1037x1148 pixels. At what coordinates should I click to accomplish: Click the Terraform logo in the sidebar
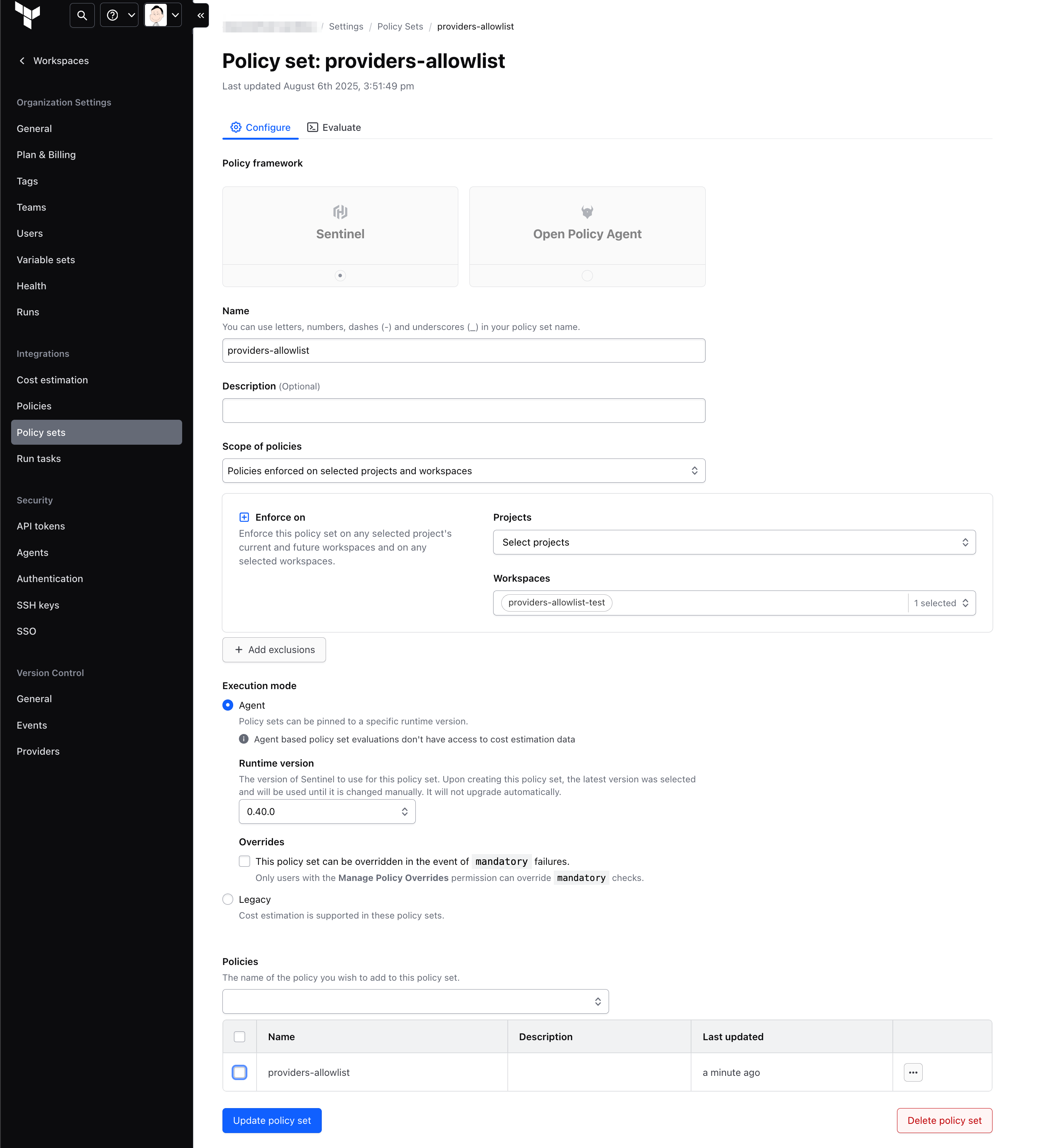[27, 15]
